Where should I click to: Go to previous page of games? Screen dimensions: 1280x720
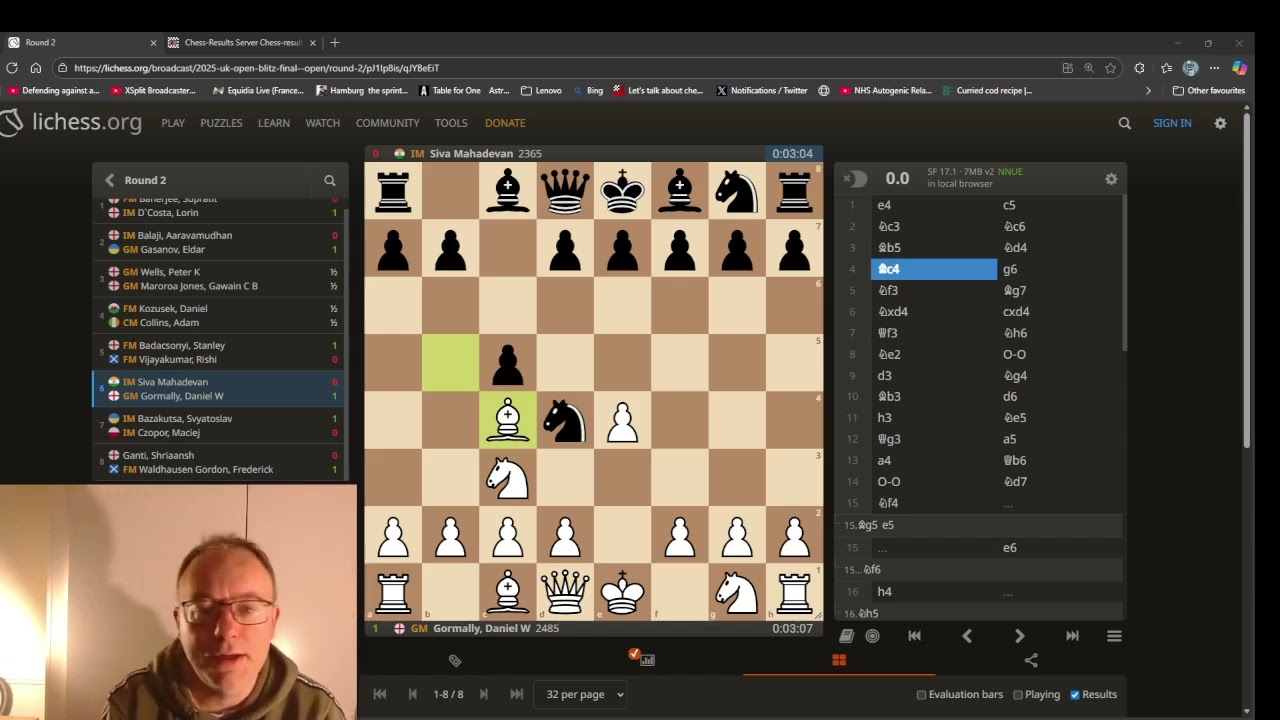point(412,694)
